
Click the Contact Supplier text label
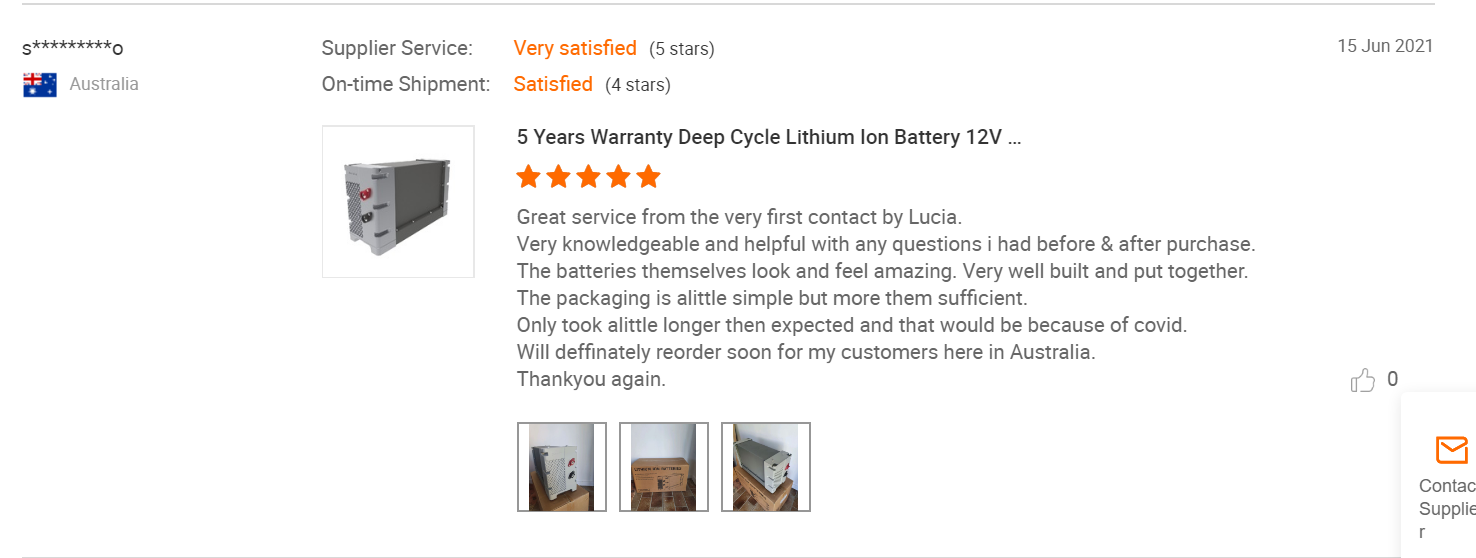pos(1447,509)
